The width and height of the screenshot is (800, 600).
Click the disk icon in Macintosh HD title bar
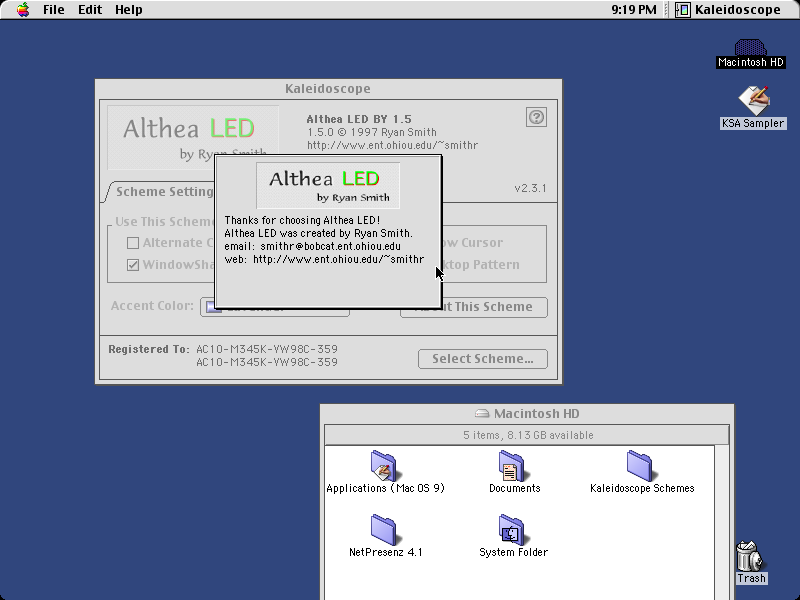[482, 413]
